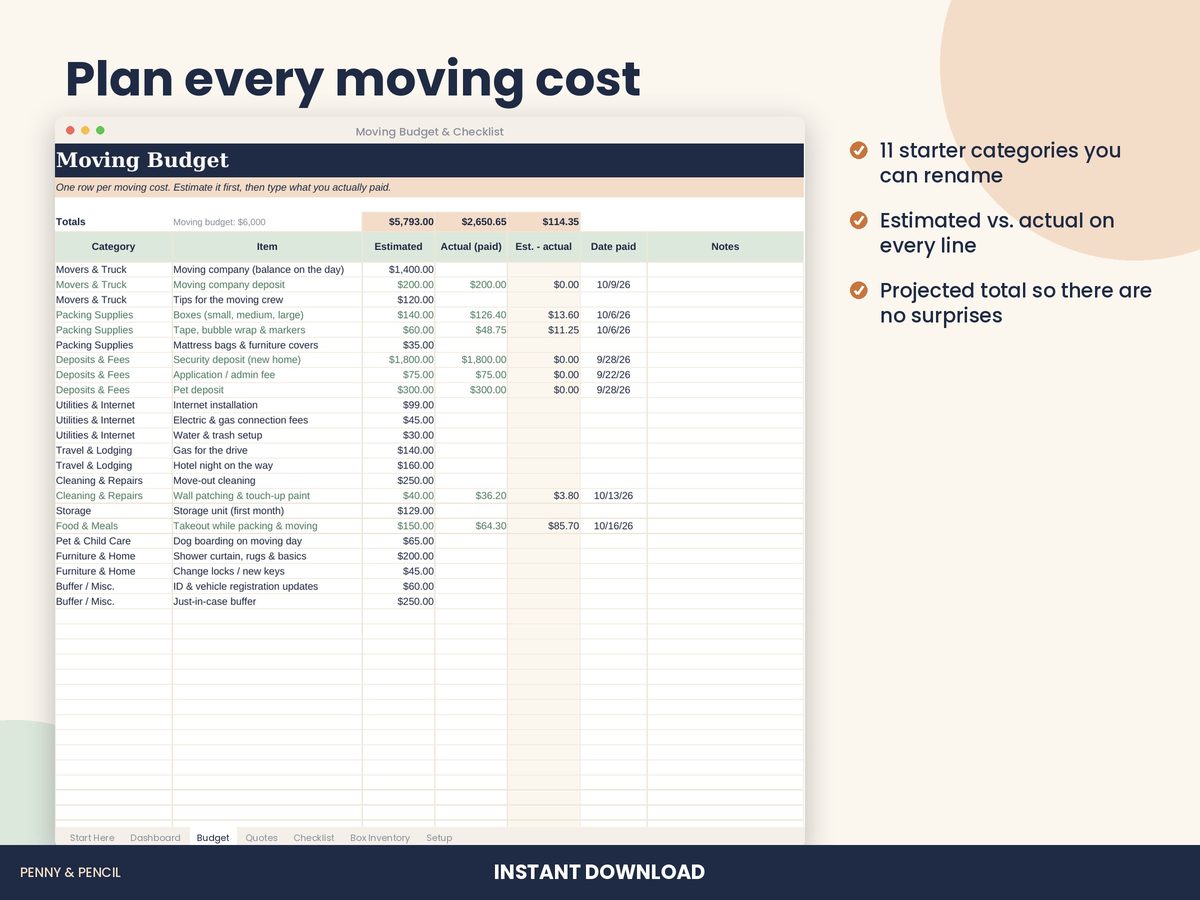Image resolution: width=1200 pixels, height=900 pixels.
Task: Click 'Change locks / new keys' cell
Action: 267,572
